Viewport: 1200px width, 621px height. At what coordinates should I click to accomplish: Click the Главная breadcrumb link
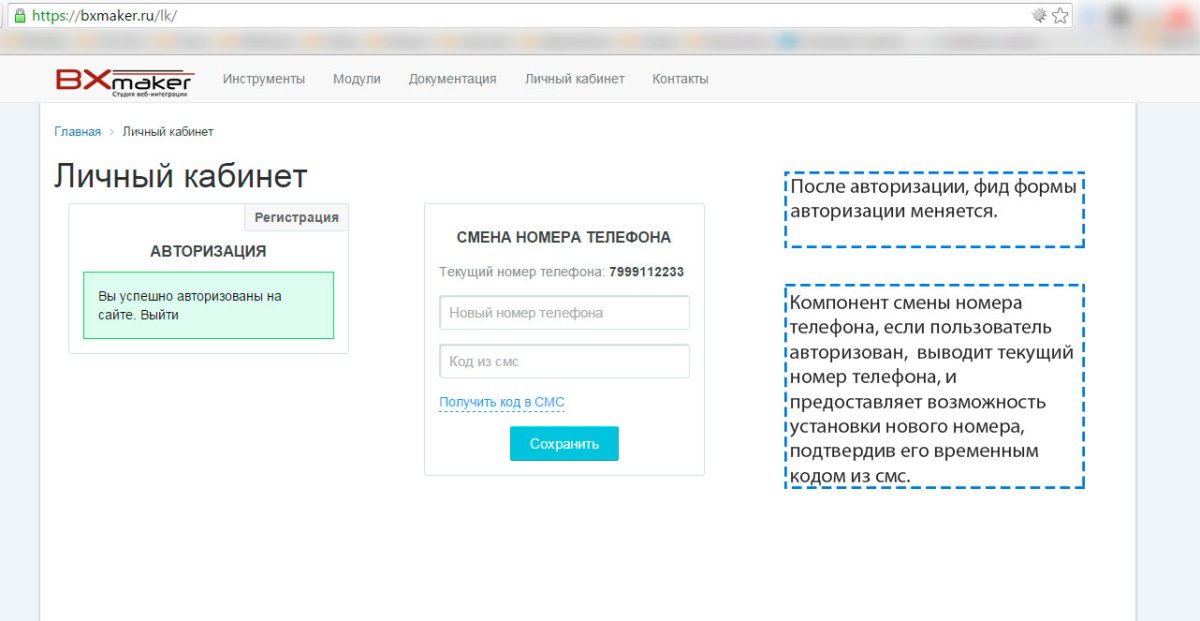click(x=77, y=131)
